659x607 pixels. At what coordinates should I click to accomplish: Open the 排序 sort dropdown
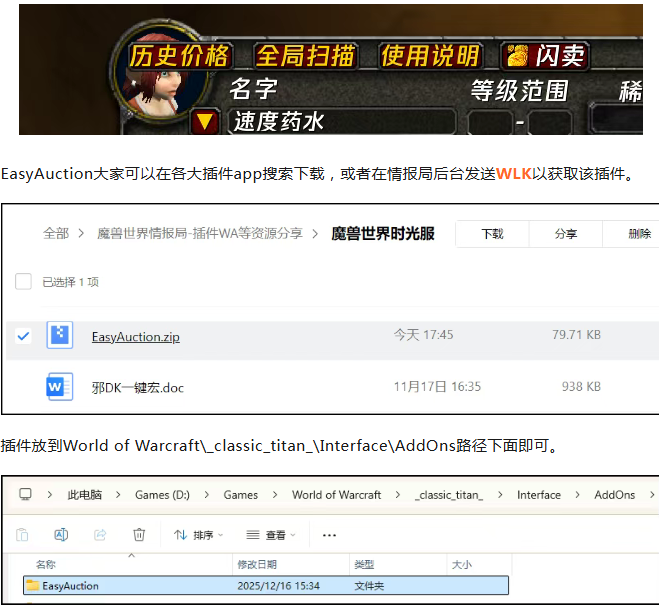tap(198, 535)
